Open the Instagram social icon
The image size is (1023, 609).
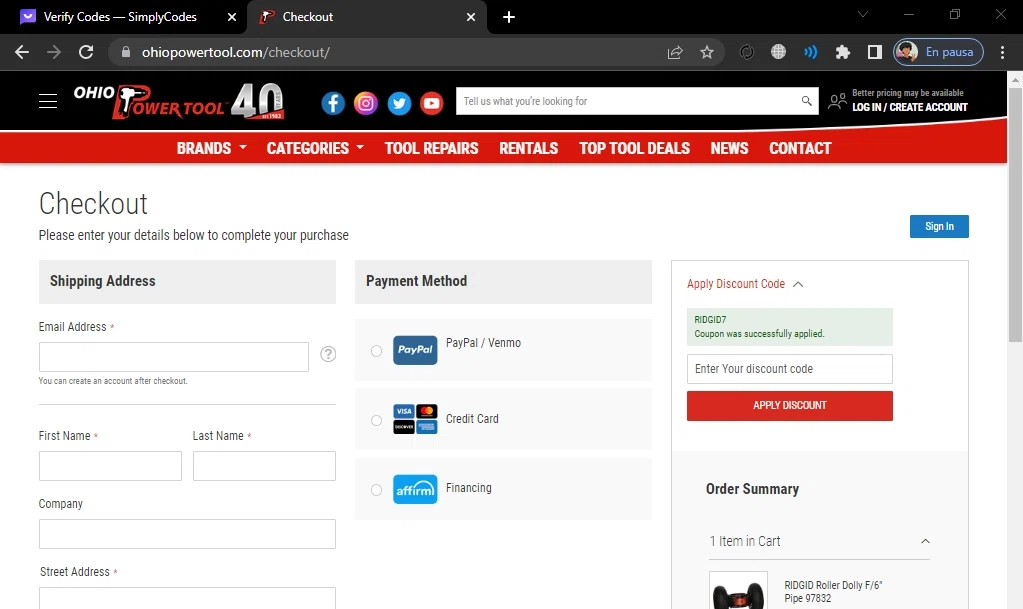[x=366, y=103]
